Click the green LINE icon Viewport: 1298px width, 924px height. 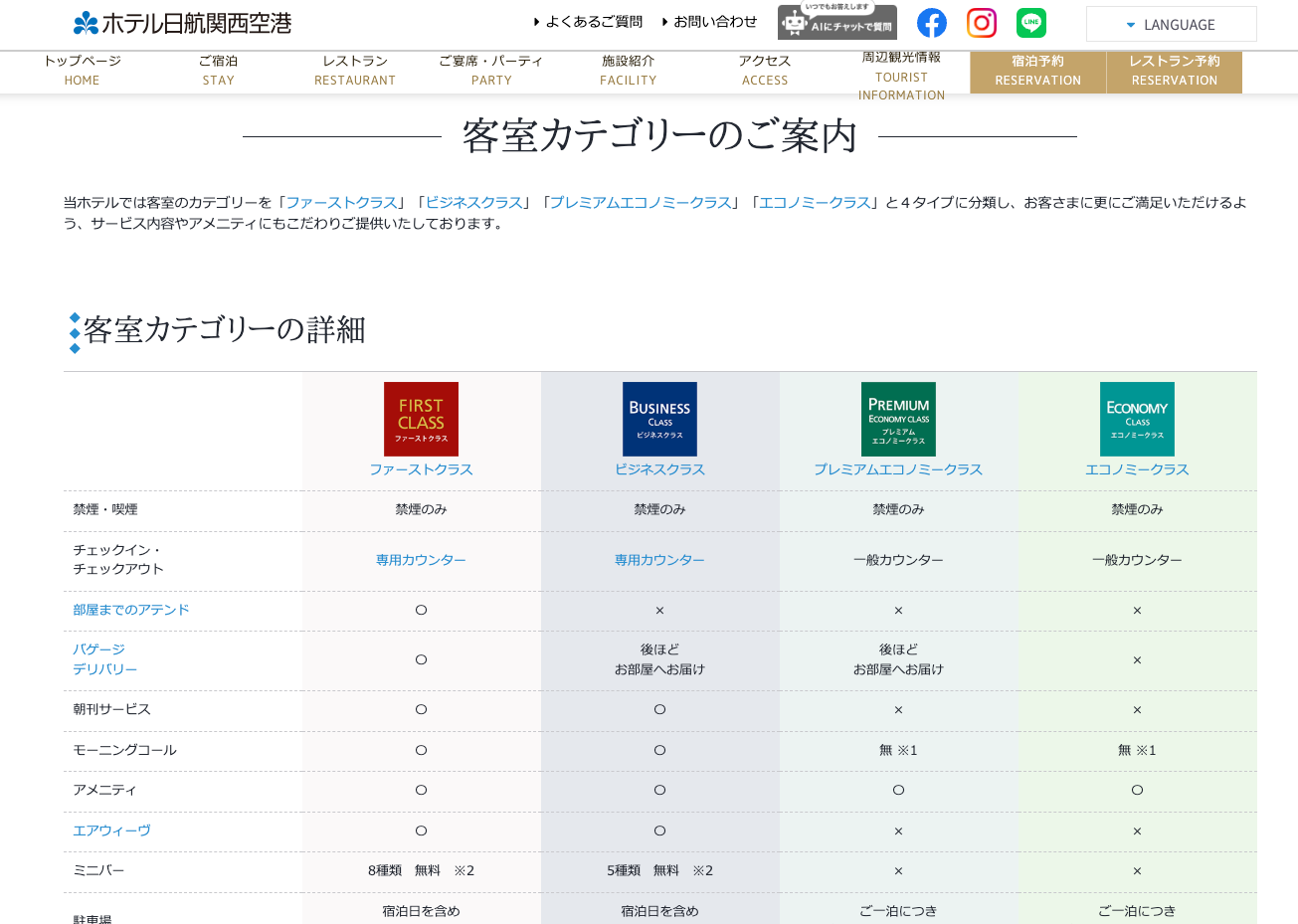pos(1030,23)
